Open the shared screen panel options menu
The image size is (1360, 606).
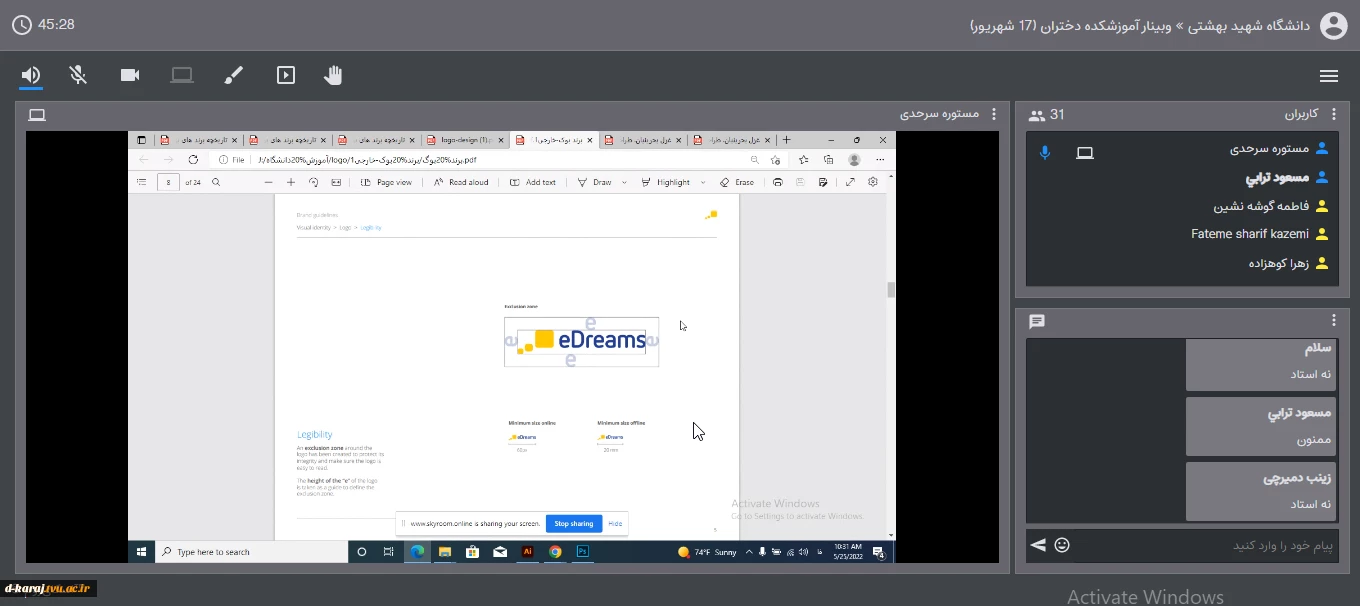[x=993, y=115]
